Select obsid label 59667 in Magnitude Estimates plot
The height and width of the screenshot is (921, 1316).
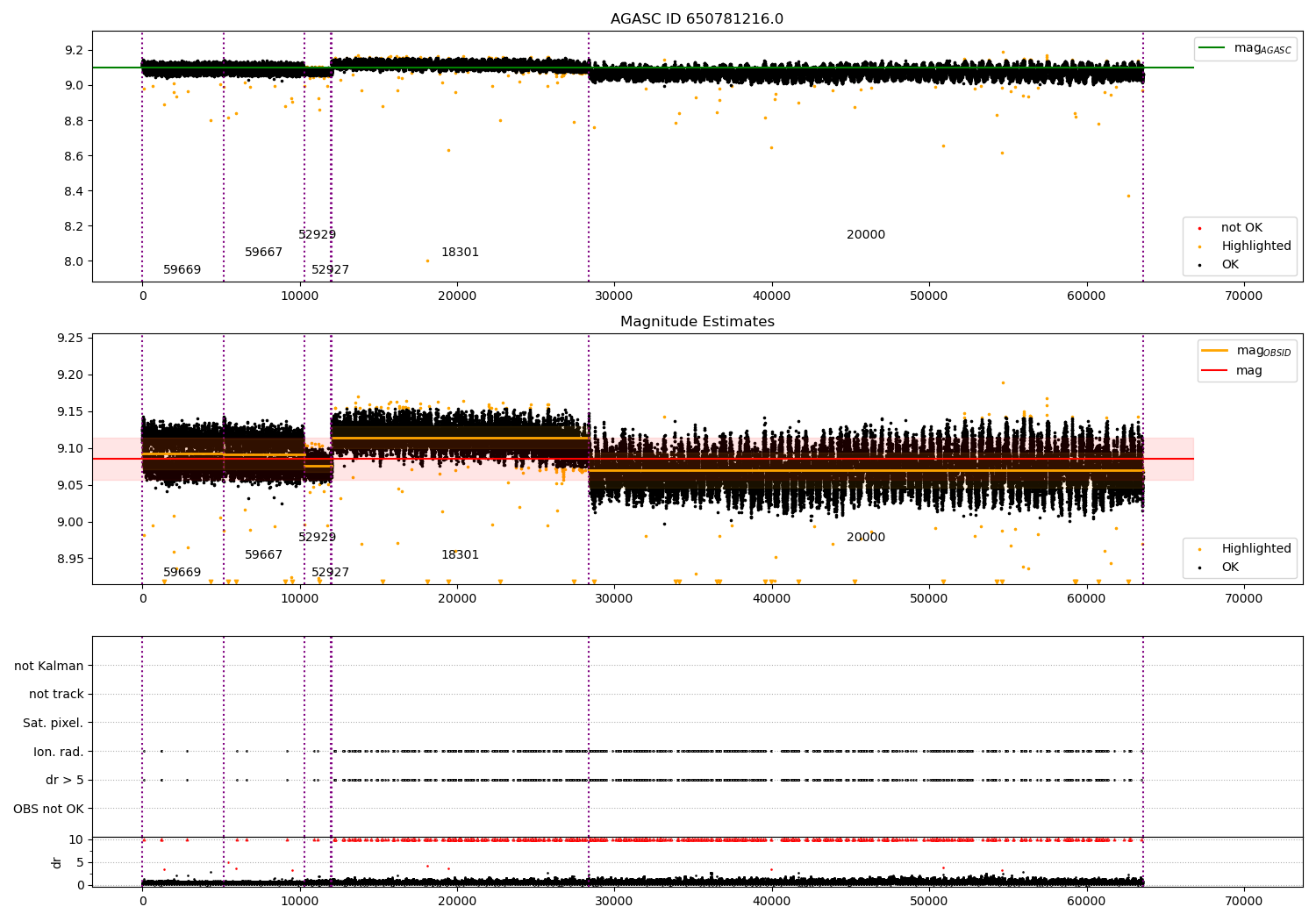pos(264,555)
